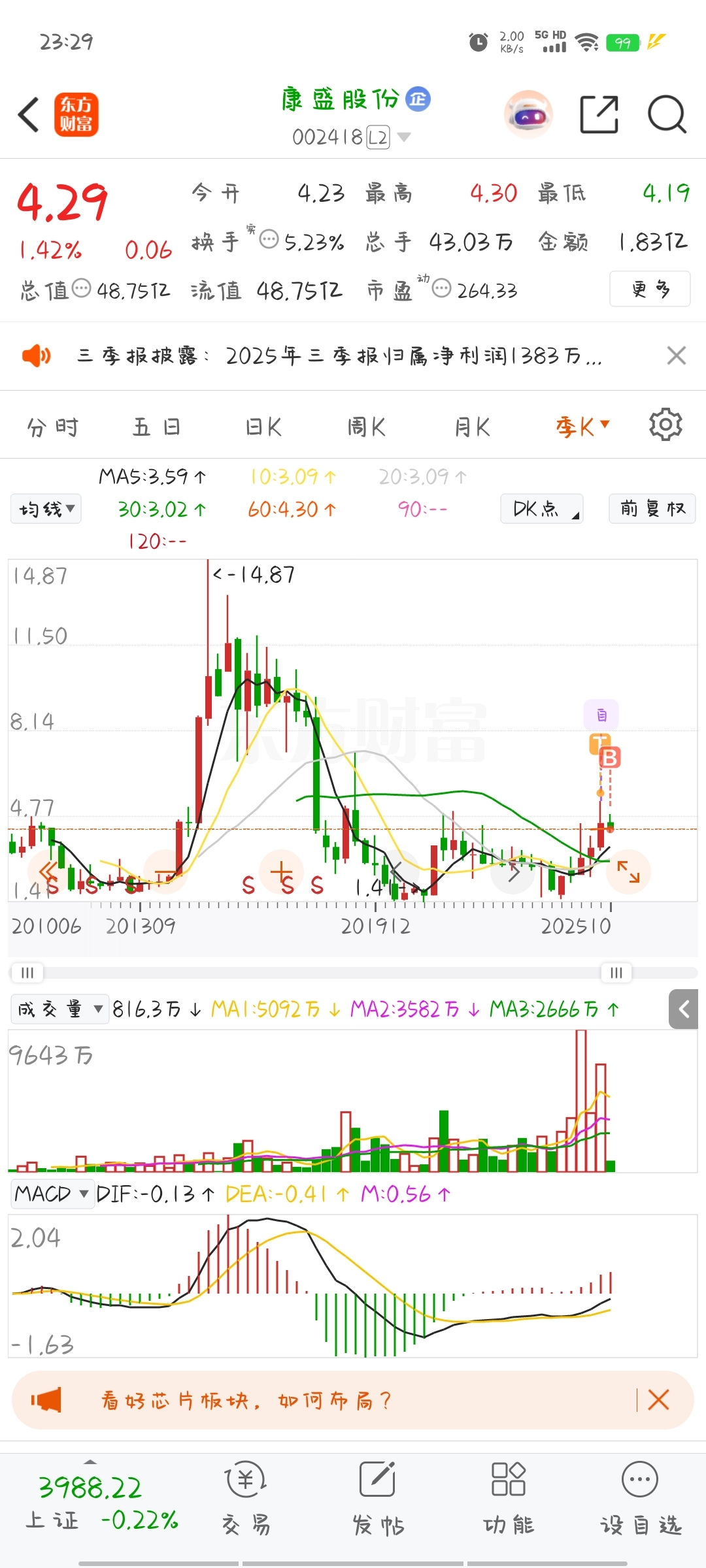
Task: Open the 成交量 indicator dropdown
Action: pos(59,1009)
